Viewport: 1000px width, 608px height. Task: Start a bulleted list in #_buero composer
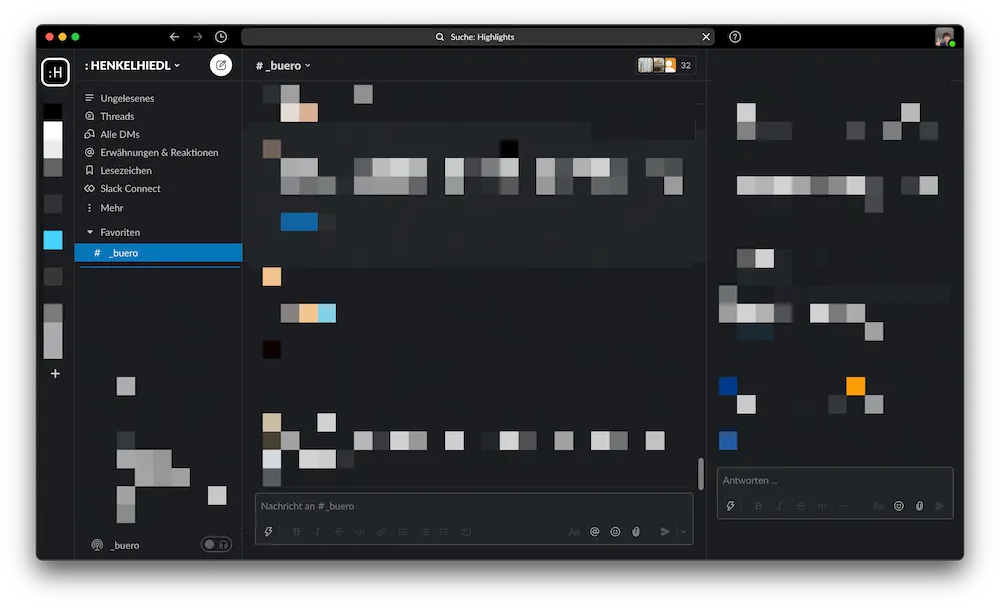pos(424,531)
